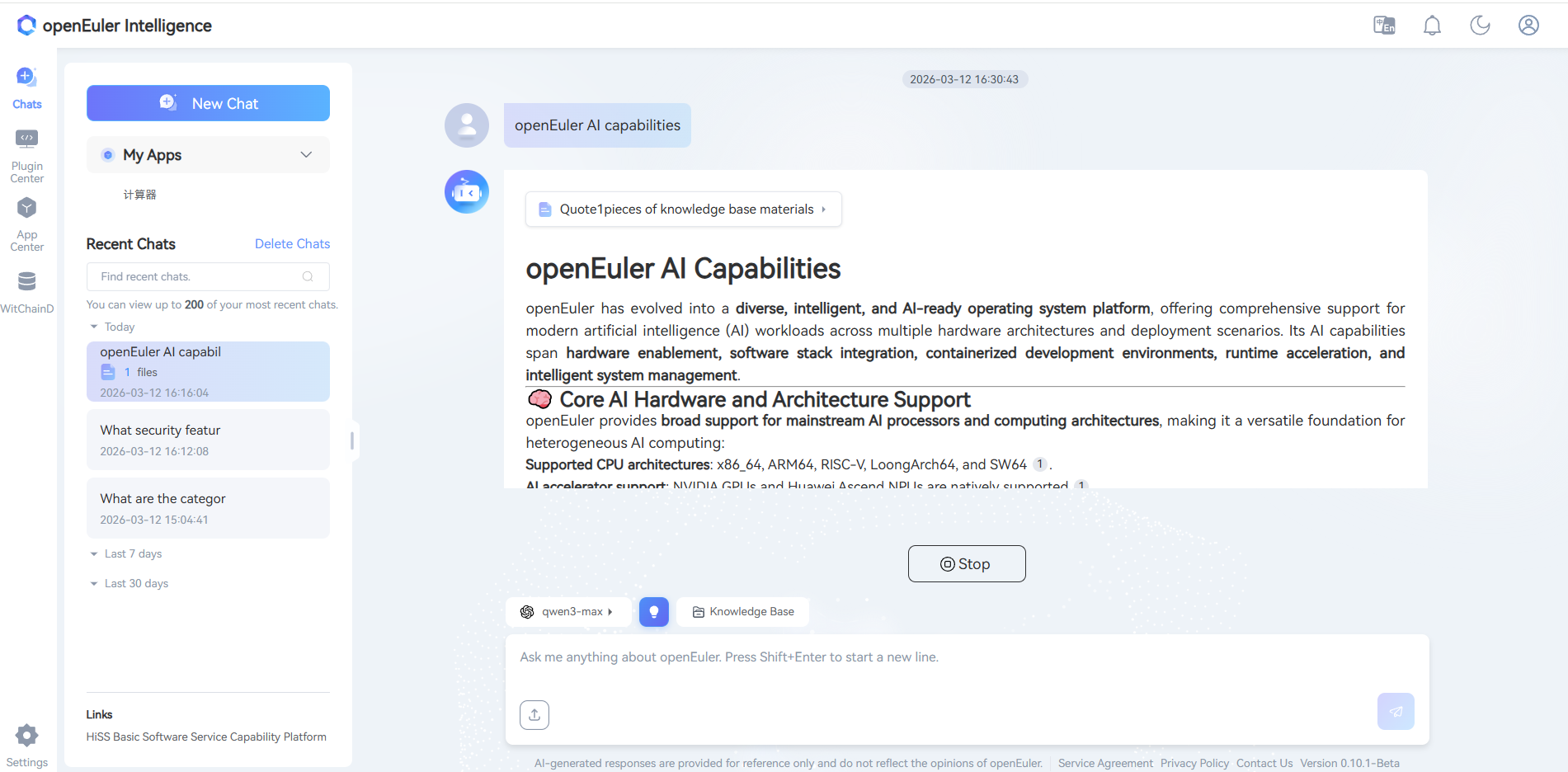This screenshot has height=772, width=1568.
Task: Focus the Find recent chats field
Action: [208, 276]
